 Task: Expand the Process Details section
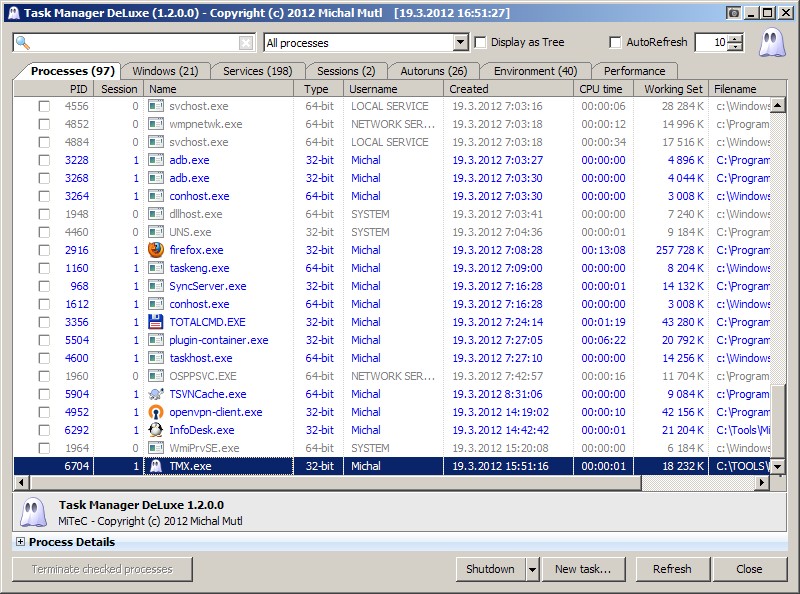pyautogui.click(x=20, y=542)
